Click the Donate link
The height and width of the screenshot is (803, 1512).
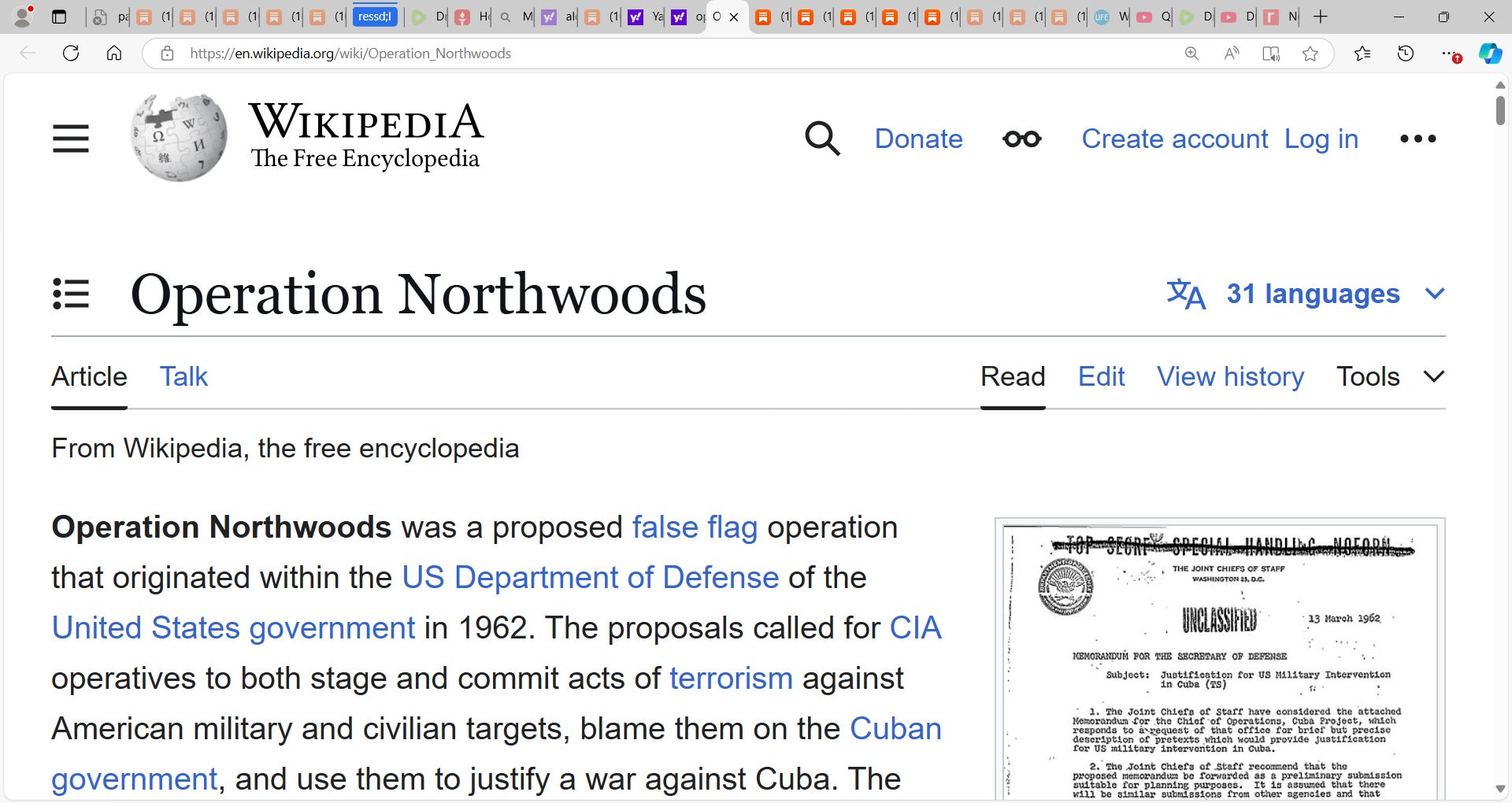pyautogui.click(x=918, y=139)
